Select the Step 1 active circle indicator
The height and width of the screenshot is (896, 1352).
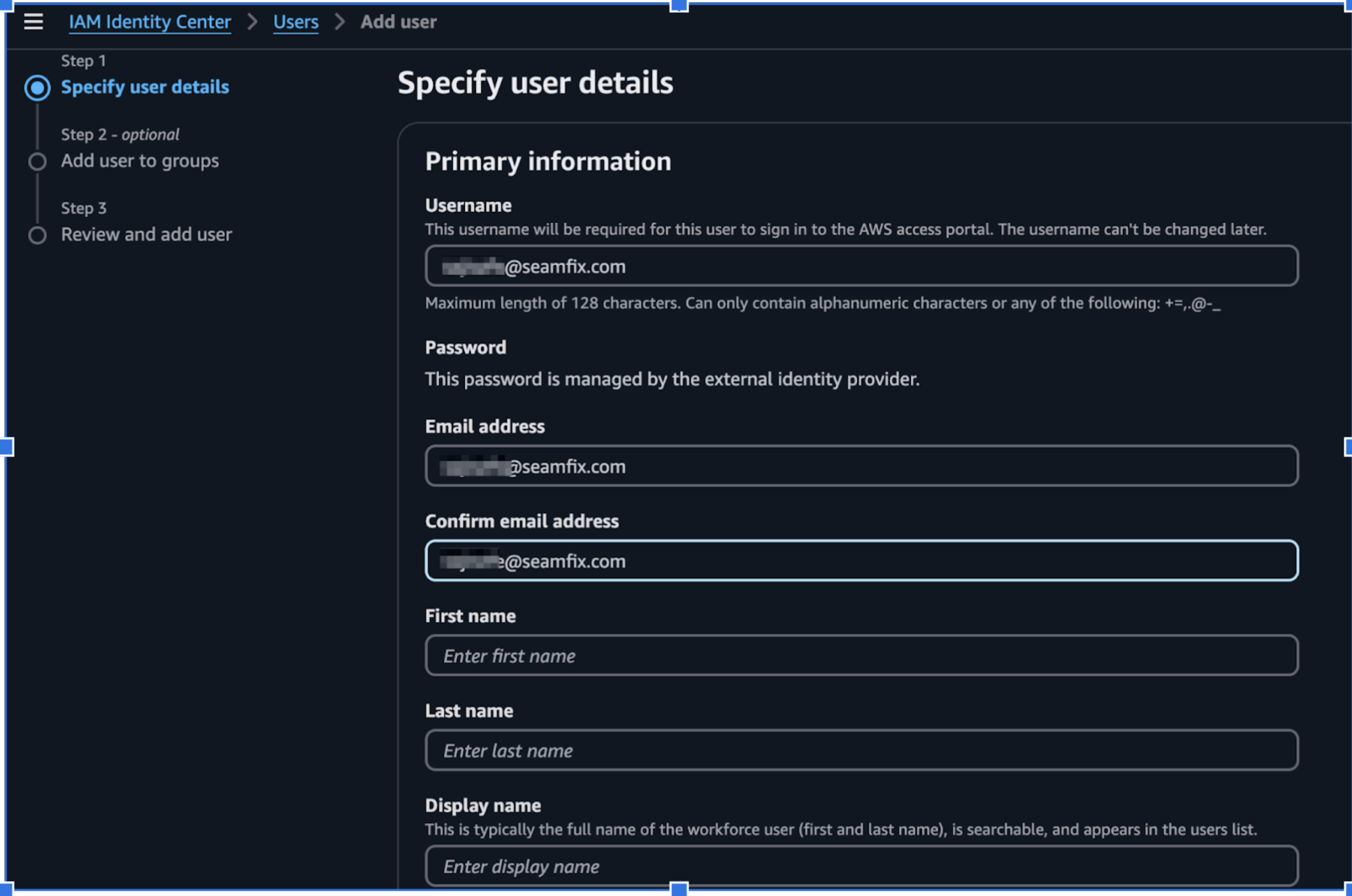click(37, 88)
